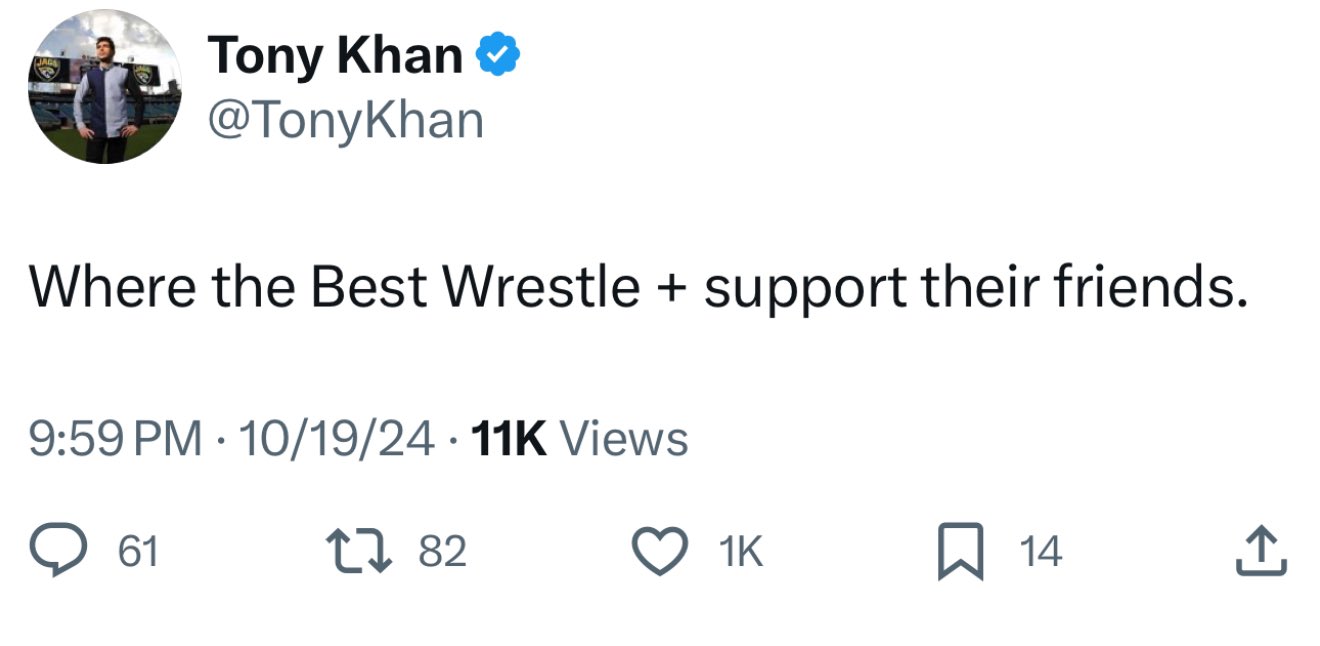Click the plus sign in tweet text
Image resolution: width=1320 pixels, height=646 pixels.
[x=673, y=289]
